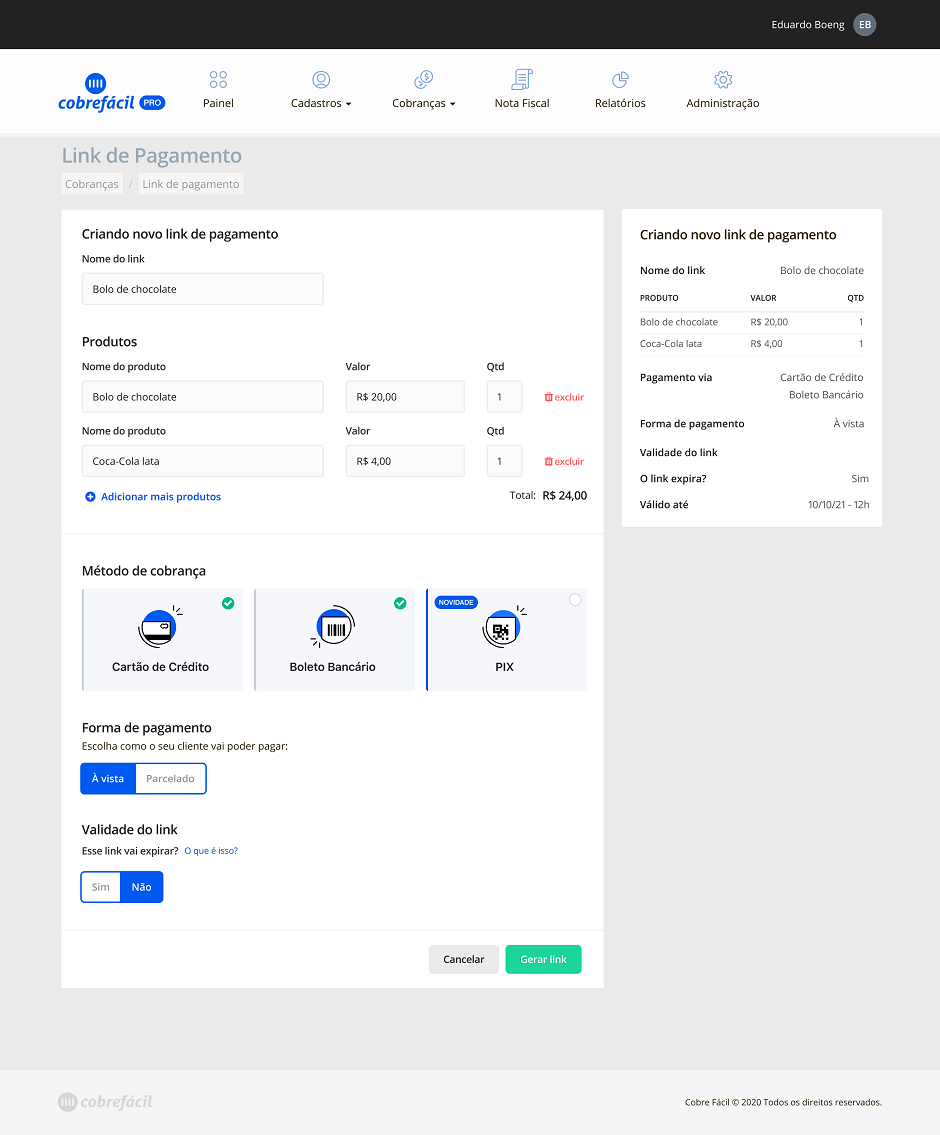Viewport: 940px width, 1135px height.
Task: Open the O que é isso? link
Action: tap(211, 850)
